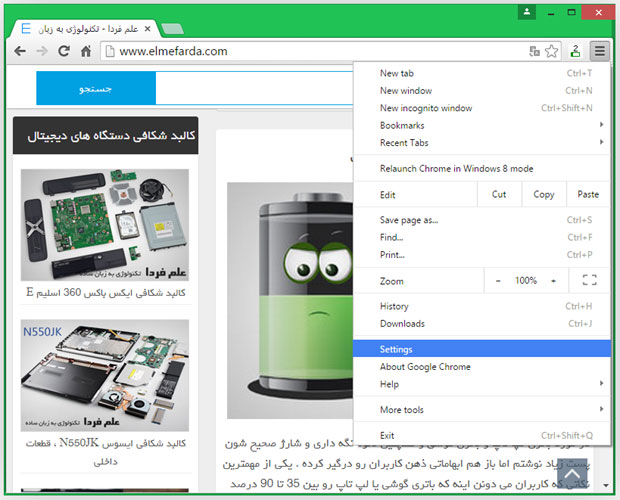This screenshot has height=500, width=620.
Task: Choose Relaunch Chrome in Windows 8 mode
Action: [456, 168]
